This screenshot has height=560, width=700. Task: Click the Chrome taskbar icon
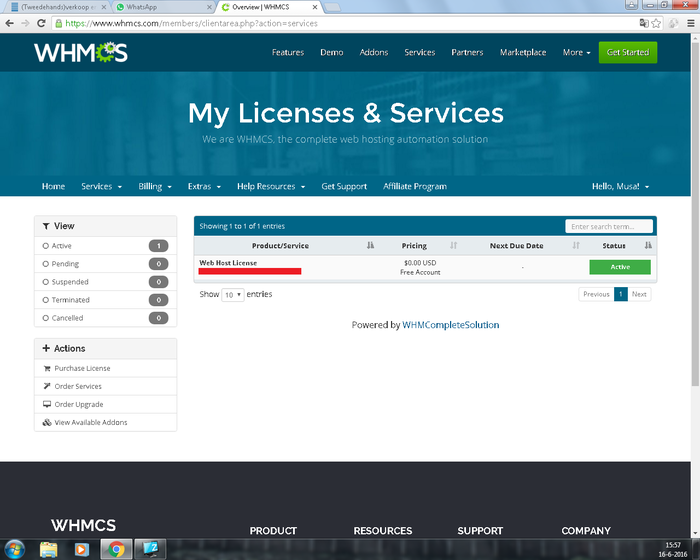[x=117, y=549]
